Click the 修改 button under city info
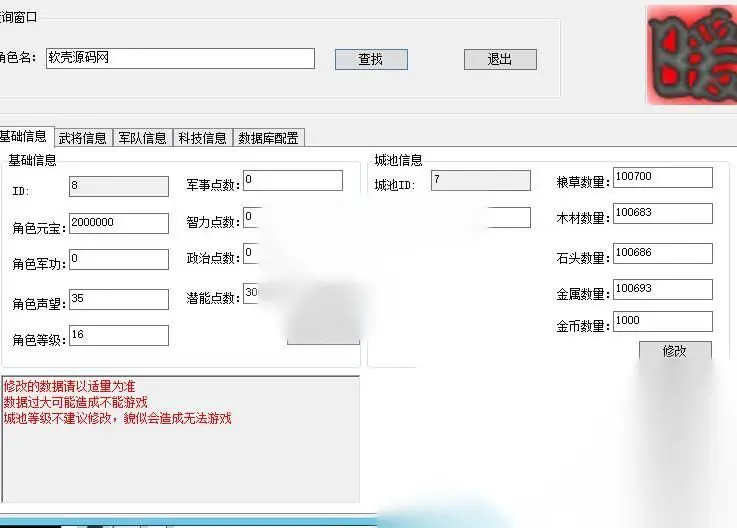Image resolution: width=737 pixels, height=528 pixels. click(x=675, y=351)
